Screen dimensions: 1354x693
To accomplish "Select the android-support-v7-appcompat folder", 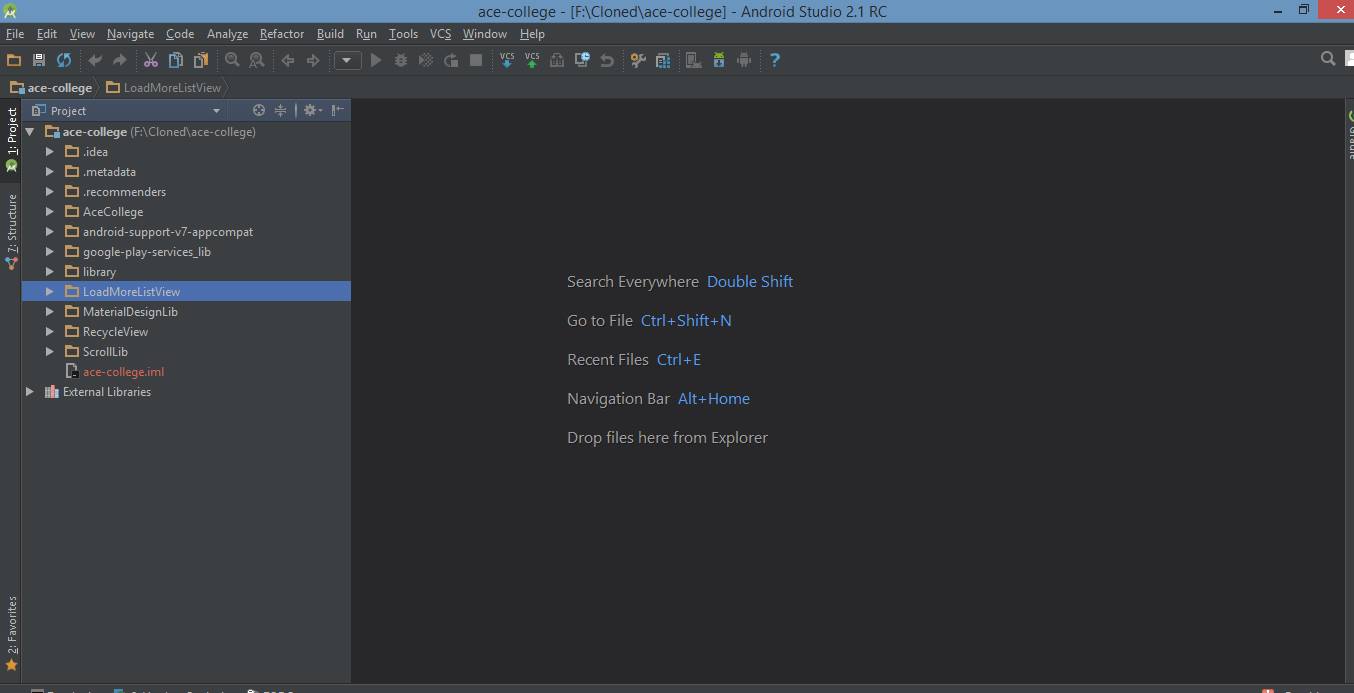I will [x=186, y=231].
